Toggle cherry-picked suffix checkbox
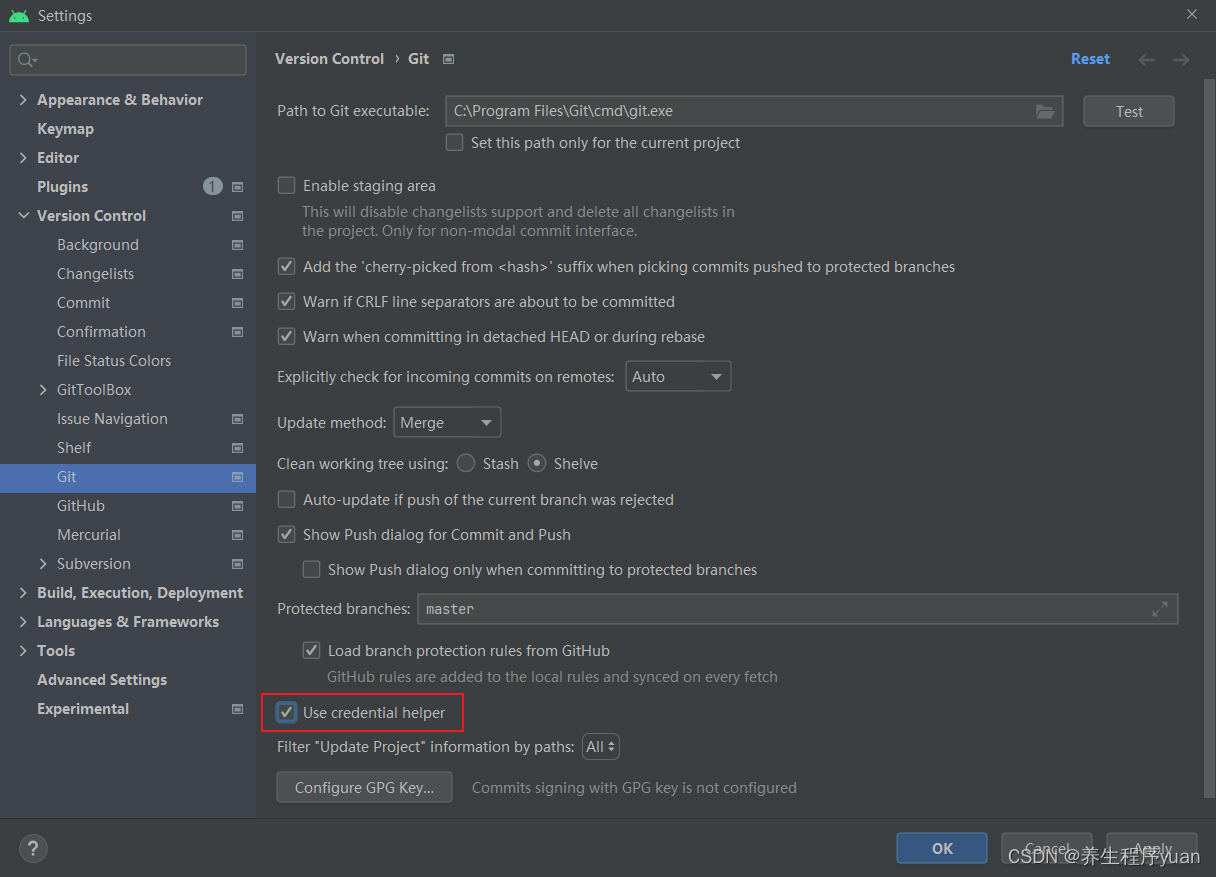The width and height of the screenshot is (1216, 877). 287,267
